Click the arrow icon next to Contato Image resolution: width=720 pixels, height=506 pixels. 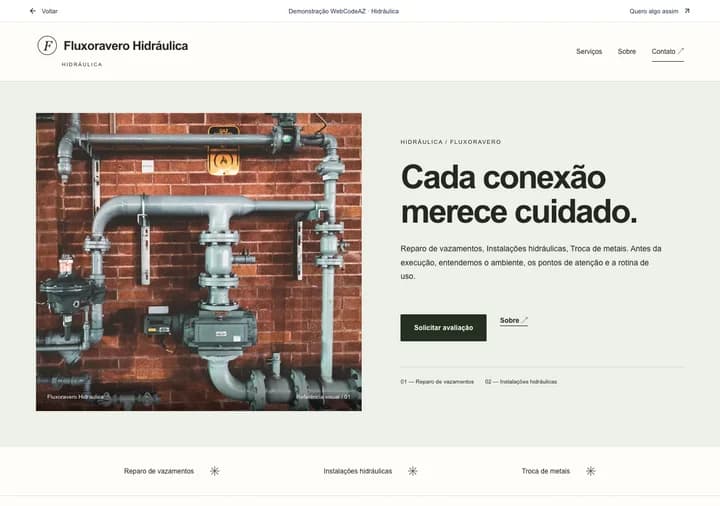point(681,51)
